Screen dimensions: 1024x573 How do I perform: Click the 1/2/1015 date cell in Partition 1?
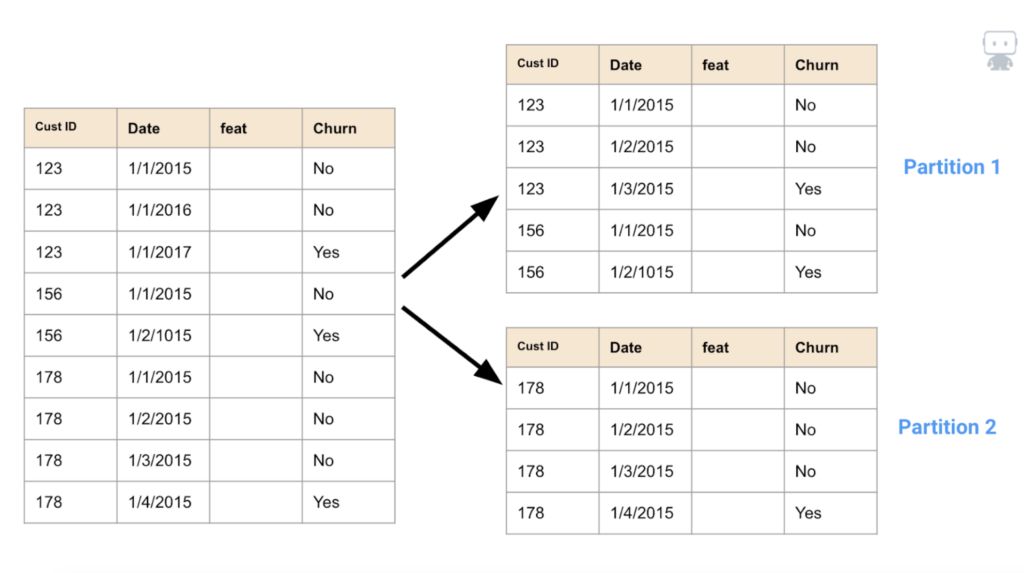click(x=645, y=272)
